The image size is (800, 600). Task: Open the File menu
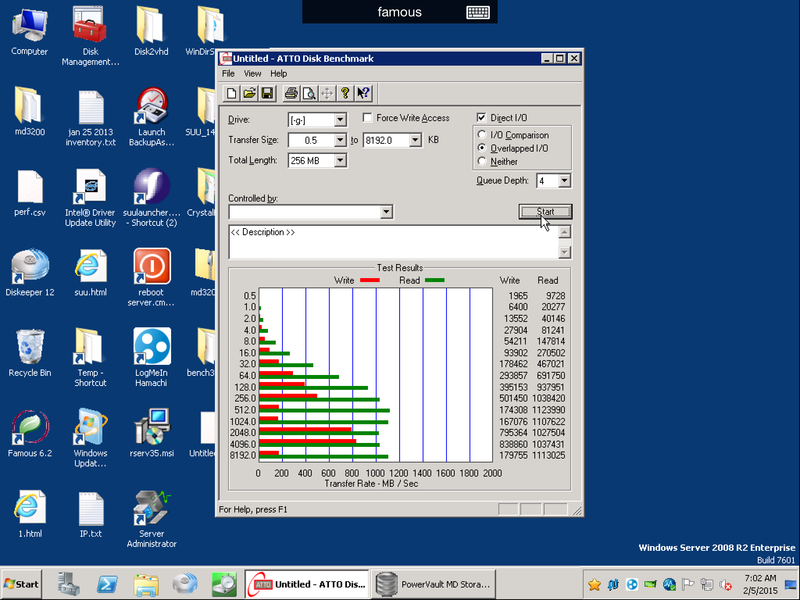tap(228, 73)
